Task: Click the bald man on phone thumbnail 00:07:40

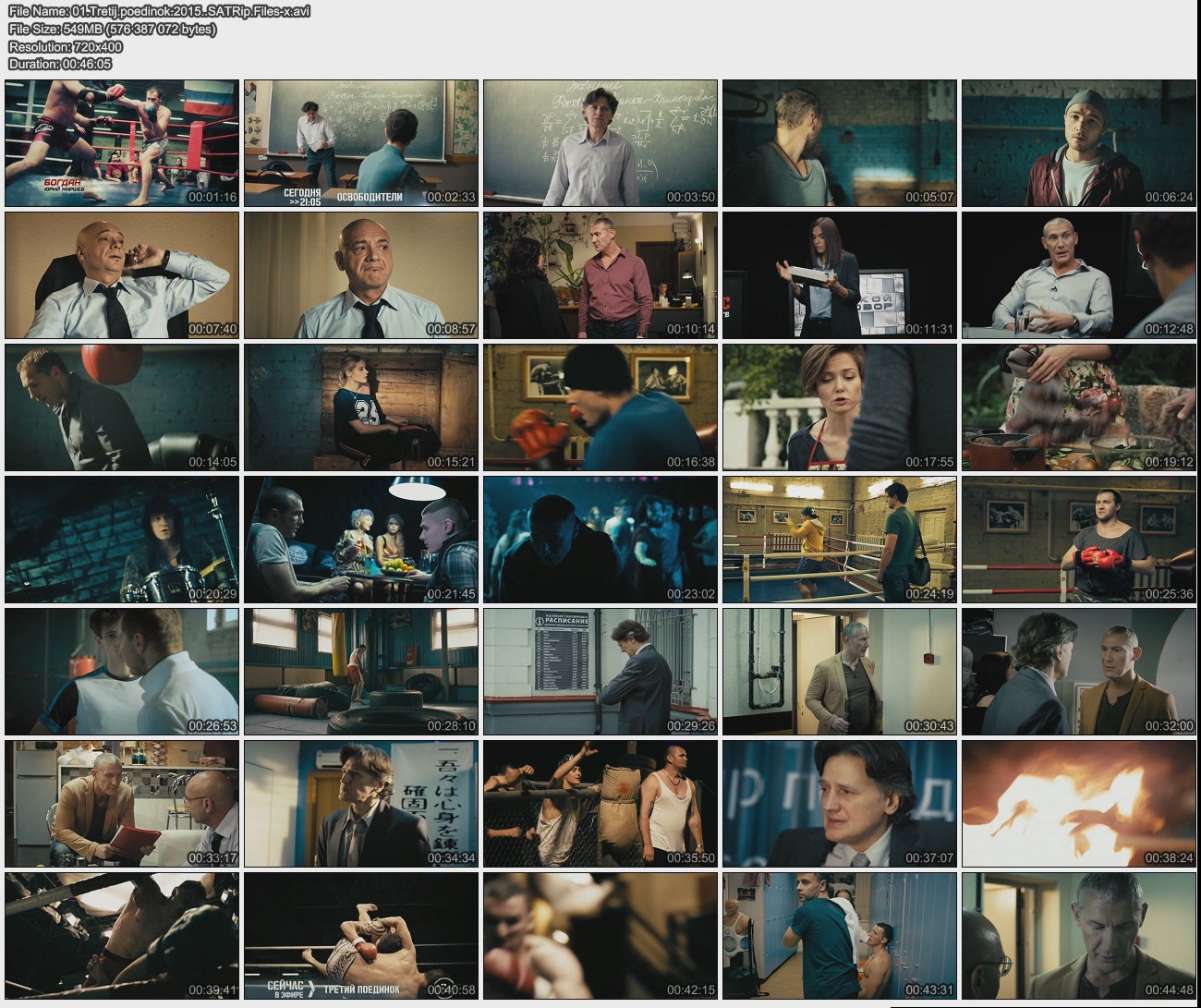Action: coord(122,275)
